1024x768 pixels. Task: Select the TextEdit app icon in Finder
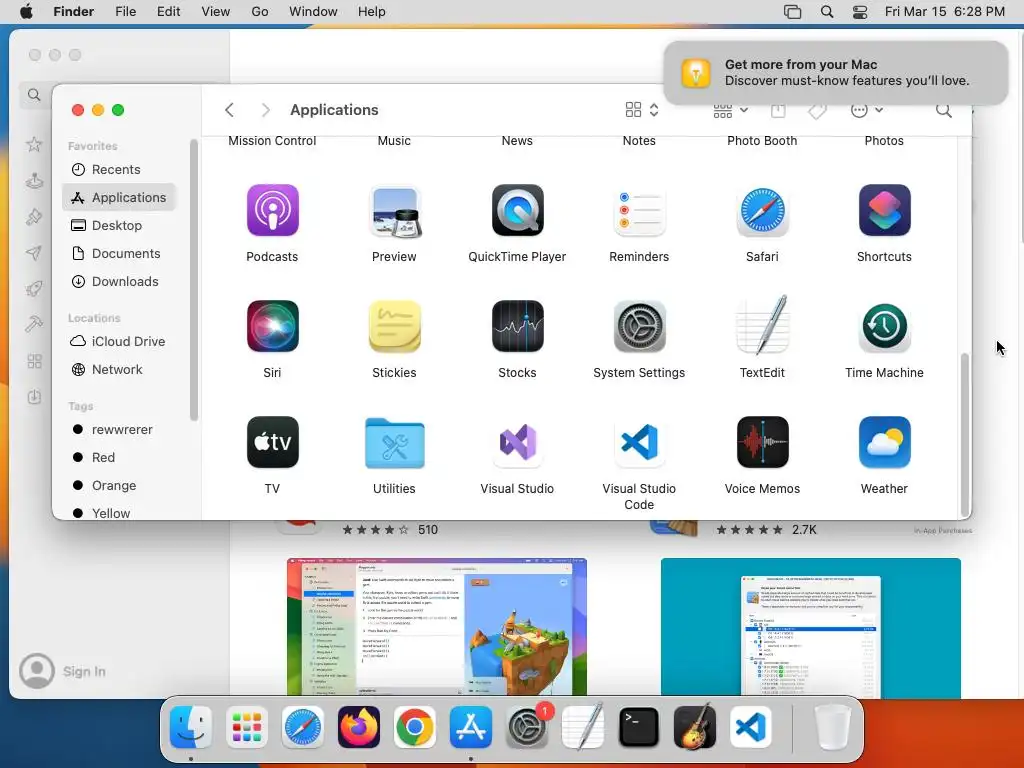762,325
